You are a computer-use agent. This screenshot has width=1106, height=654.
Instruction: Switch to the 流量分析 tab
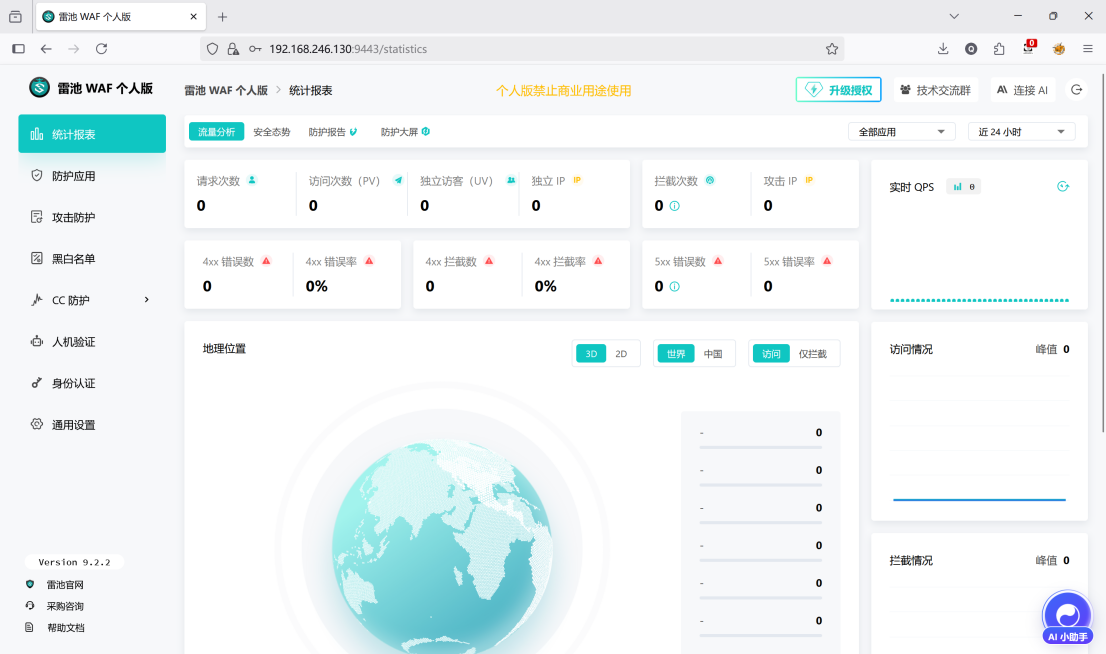pos(217,132)
